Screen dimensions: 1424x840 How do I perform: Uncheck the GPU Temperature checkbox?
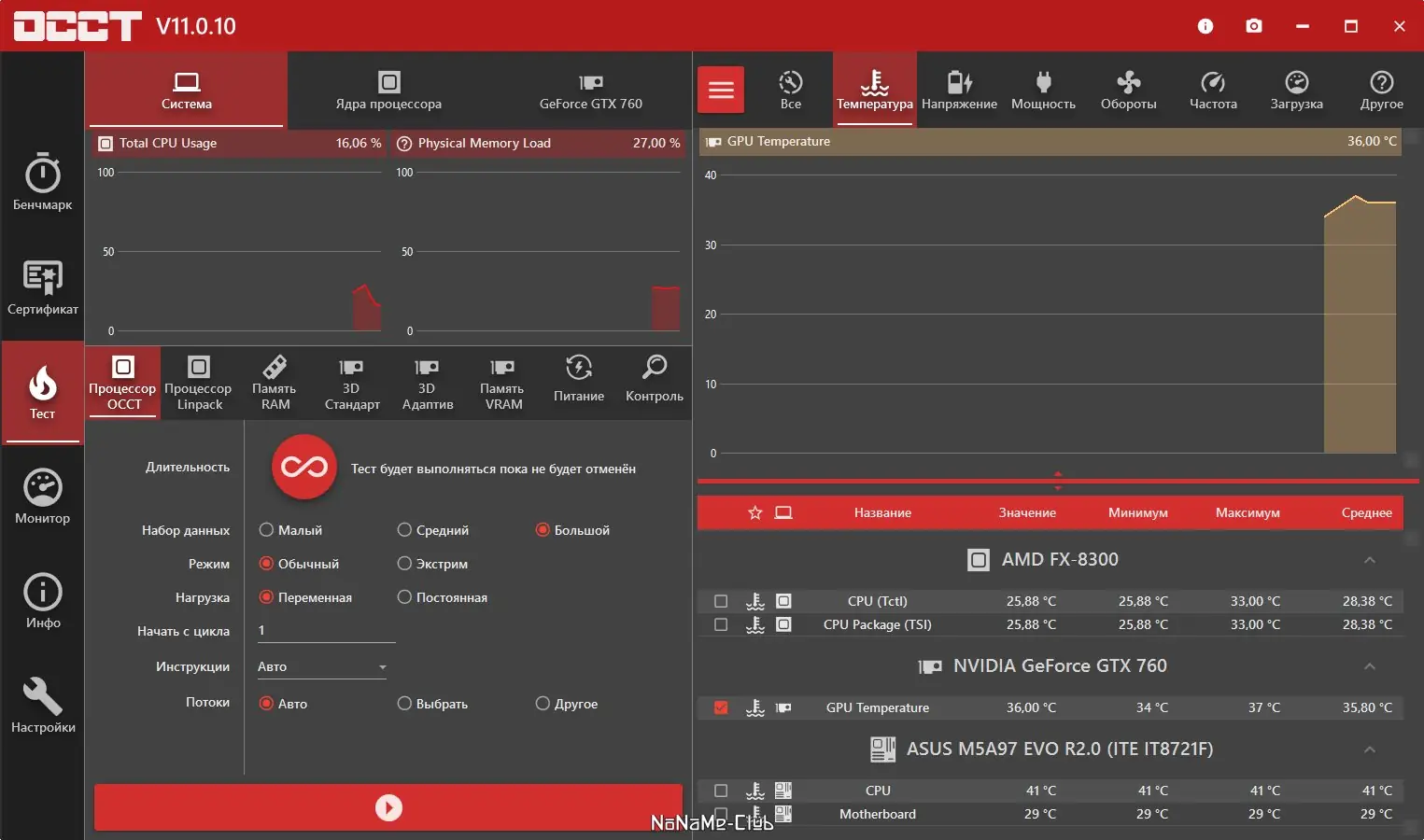721,707
